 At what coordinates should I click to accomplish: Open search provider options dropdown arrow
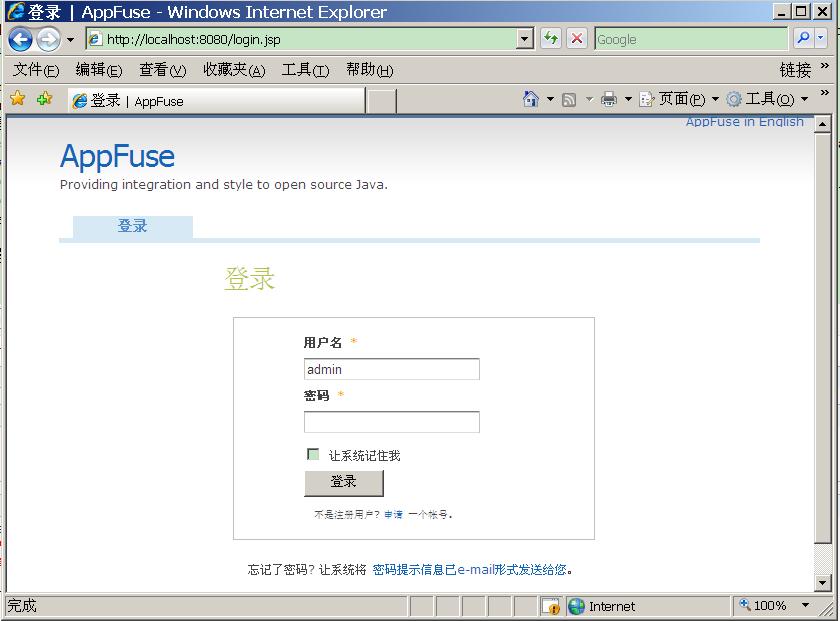click(x=821, y=38)
